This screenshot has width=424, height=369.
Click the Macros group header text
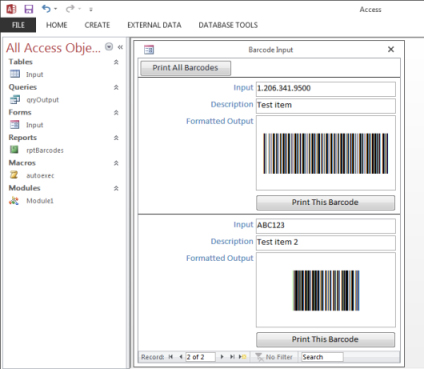(22, 163)
